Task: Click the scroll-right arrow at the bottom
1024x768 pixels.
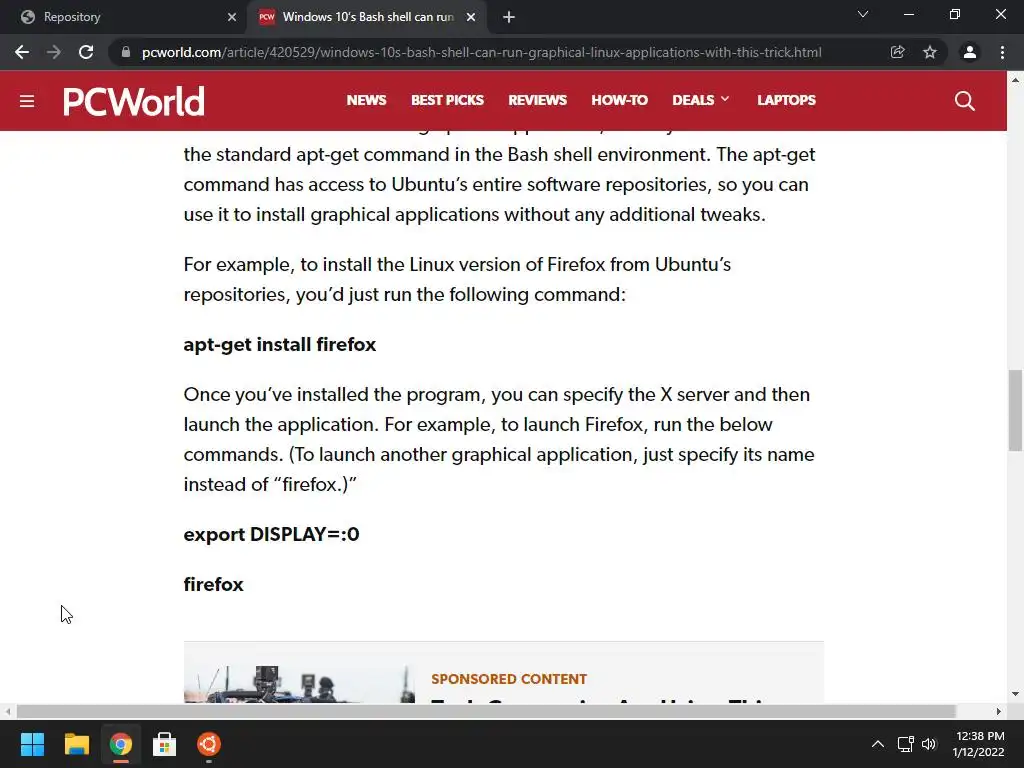Action: pos(999,711)
